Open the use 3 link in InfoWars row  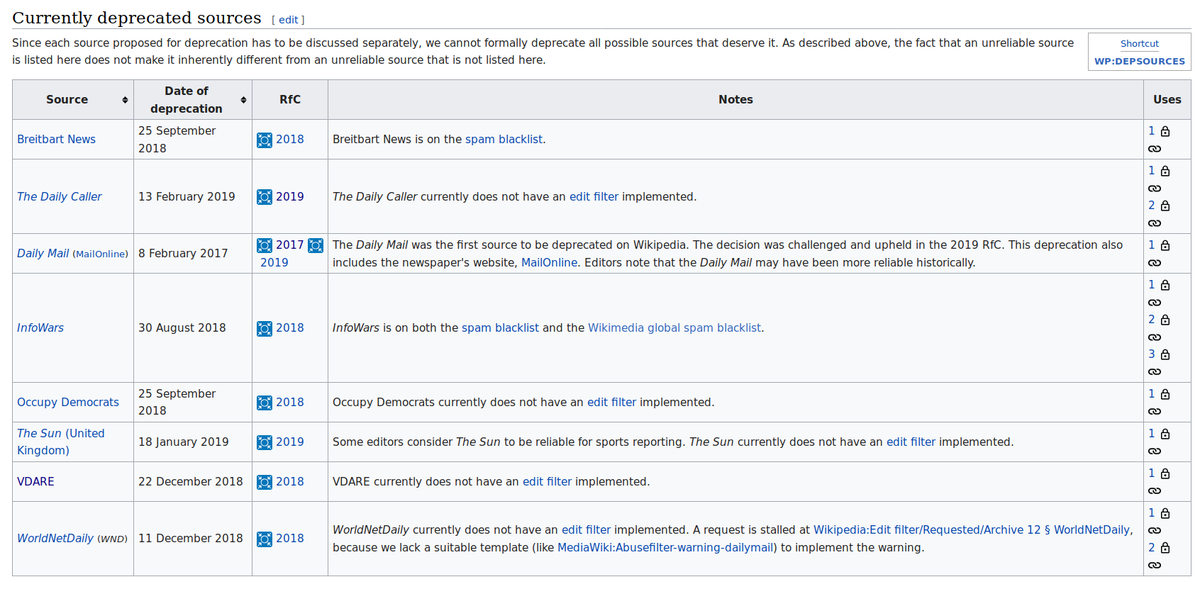tap(1152, 354)
